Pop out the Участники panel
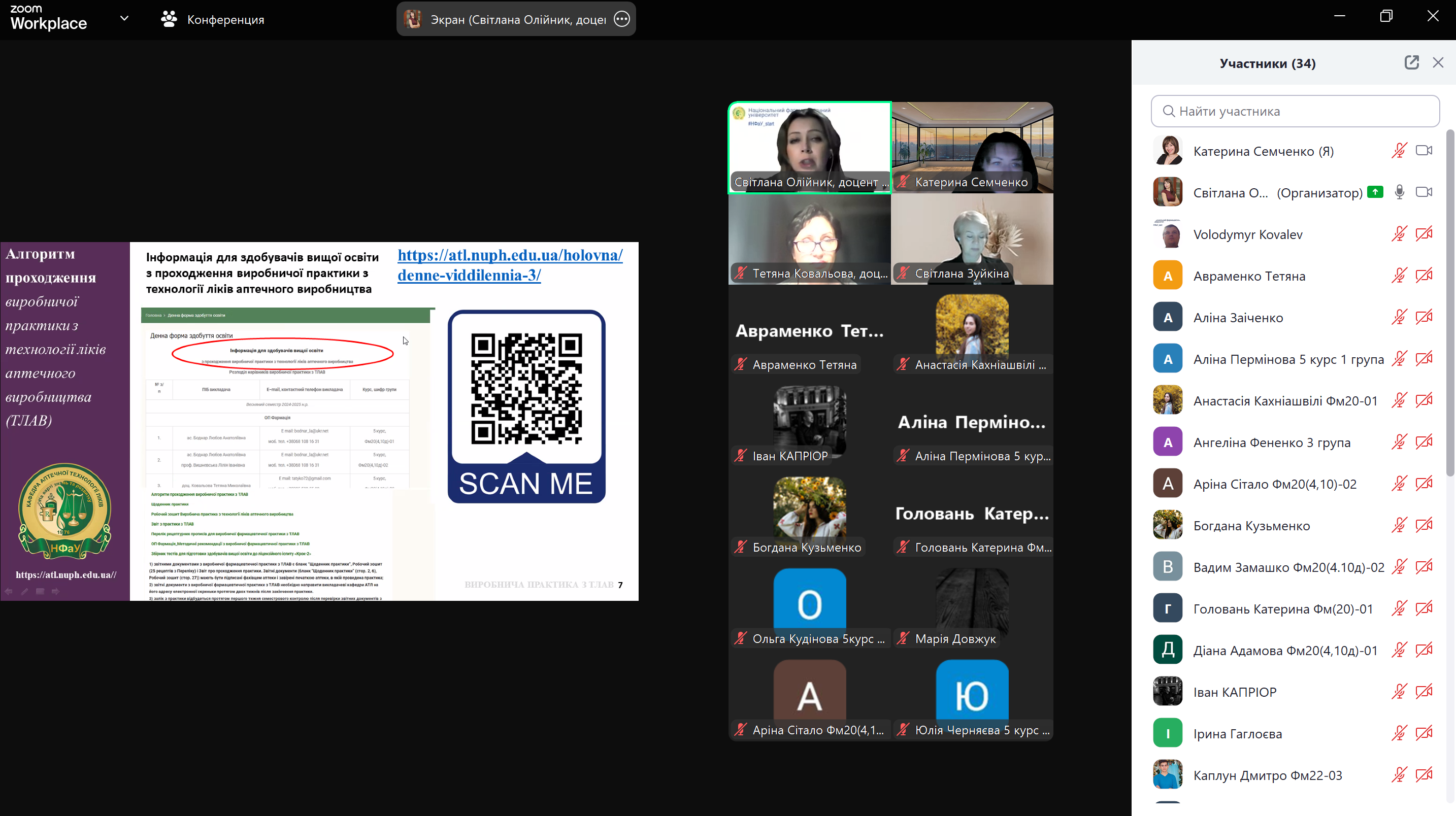The image size is (1456, 816). 1411,63
